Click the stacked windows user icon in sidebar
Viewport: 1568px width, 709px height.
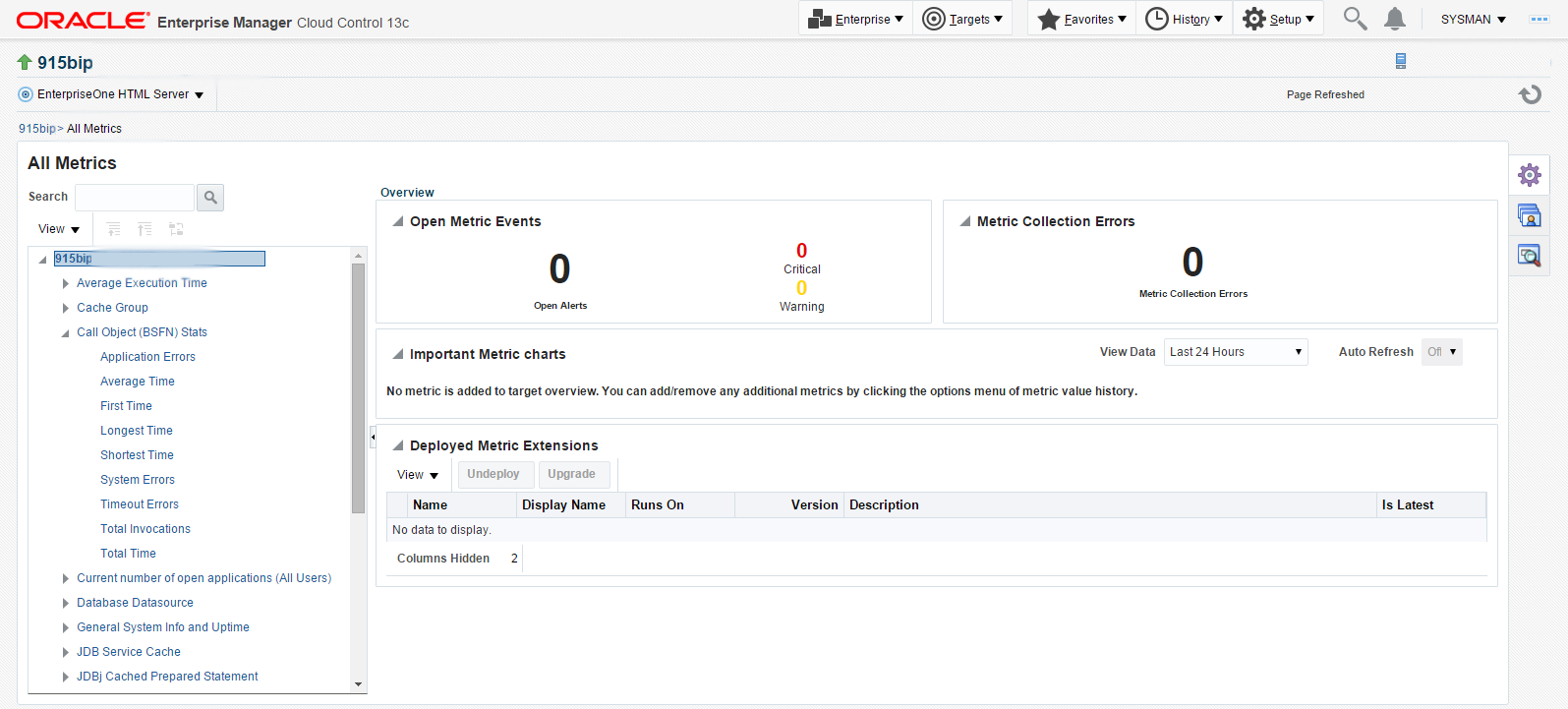click(x=1530, y=215)
